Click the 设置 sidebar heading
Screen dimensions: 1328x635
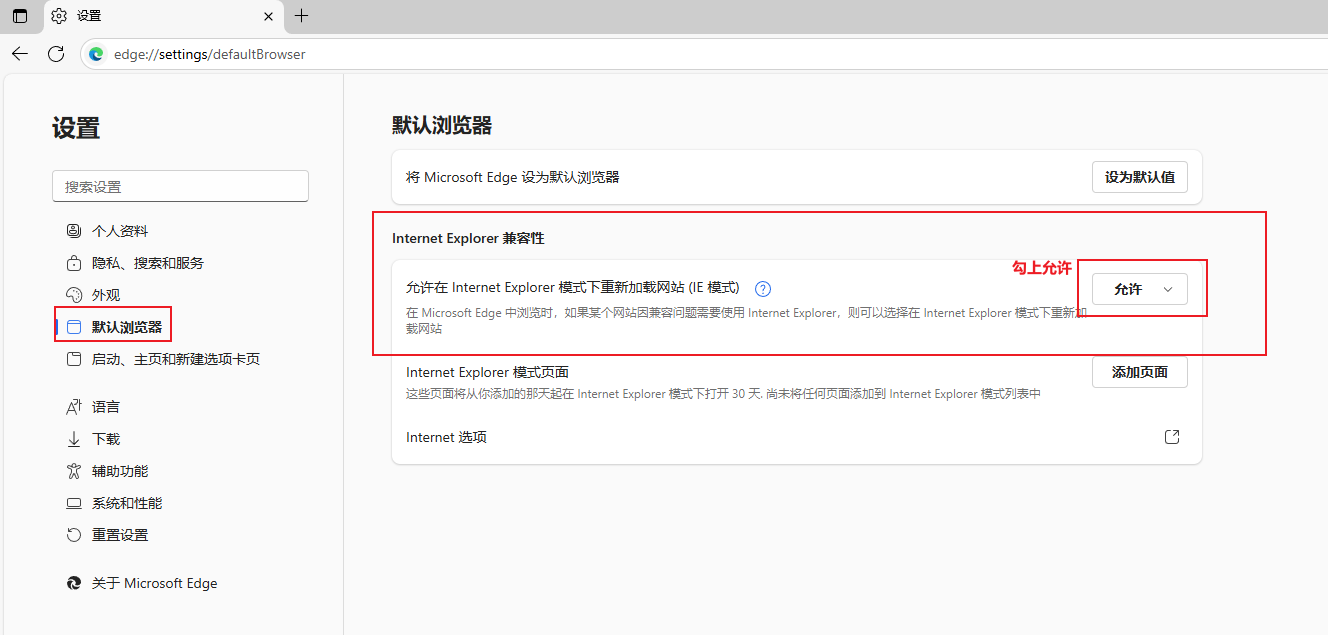(76, 128)
